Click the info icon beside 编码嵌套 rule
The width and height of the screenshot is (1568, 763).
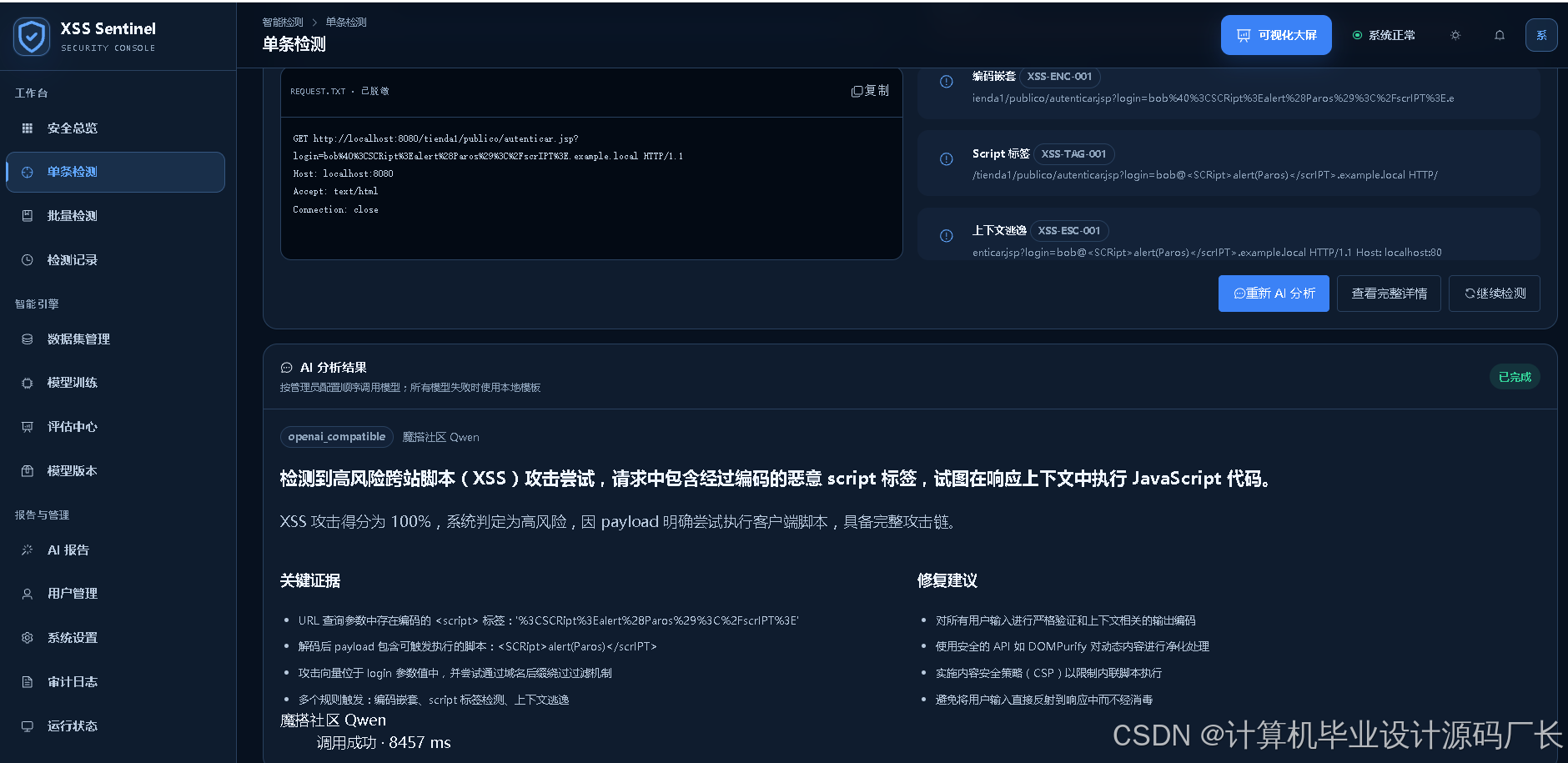tap(947, 82)
